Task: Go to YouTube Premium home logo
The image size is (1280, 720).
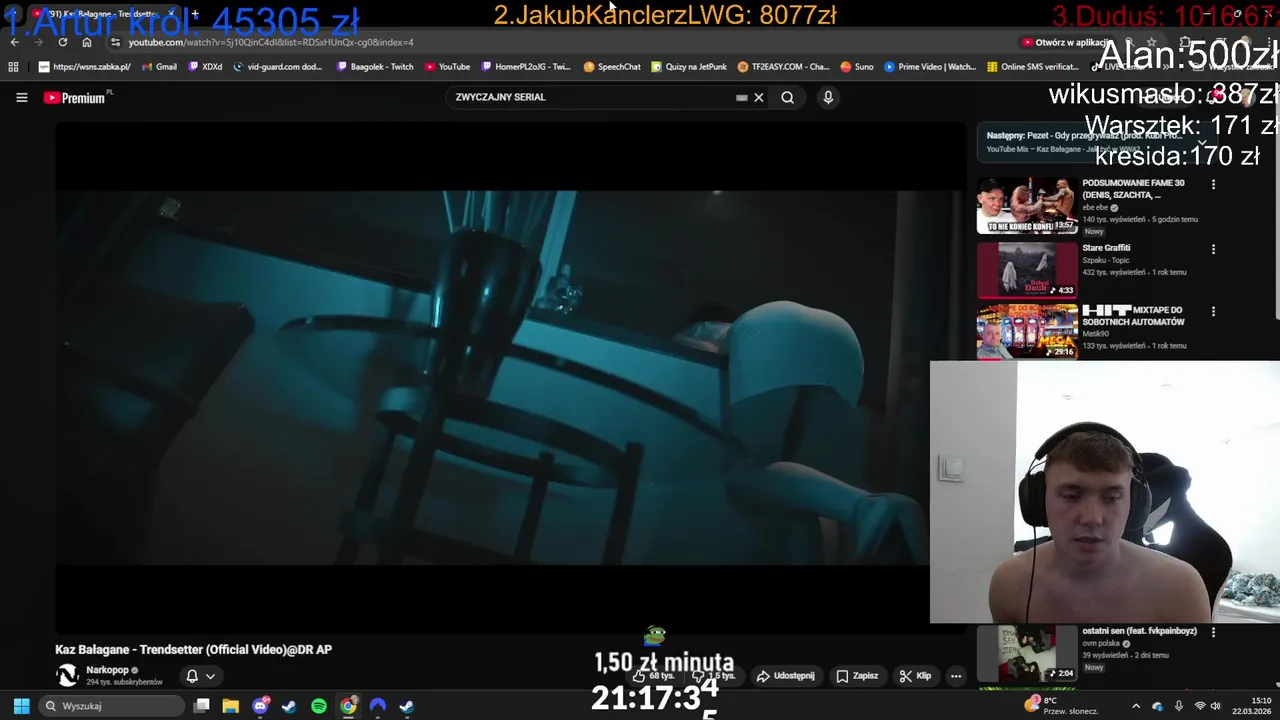Action: [x=77, y=97]
